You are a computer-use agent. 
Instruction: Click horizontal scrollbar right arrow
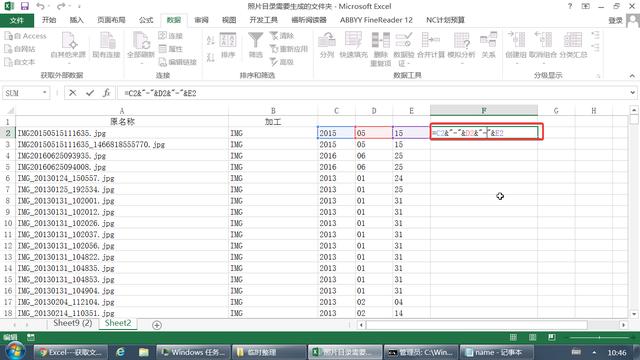[x=623, y=325]
